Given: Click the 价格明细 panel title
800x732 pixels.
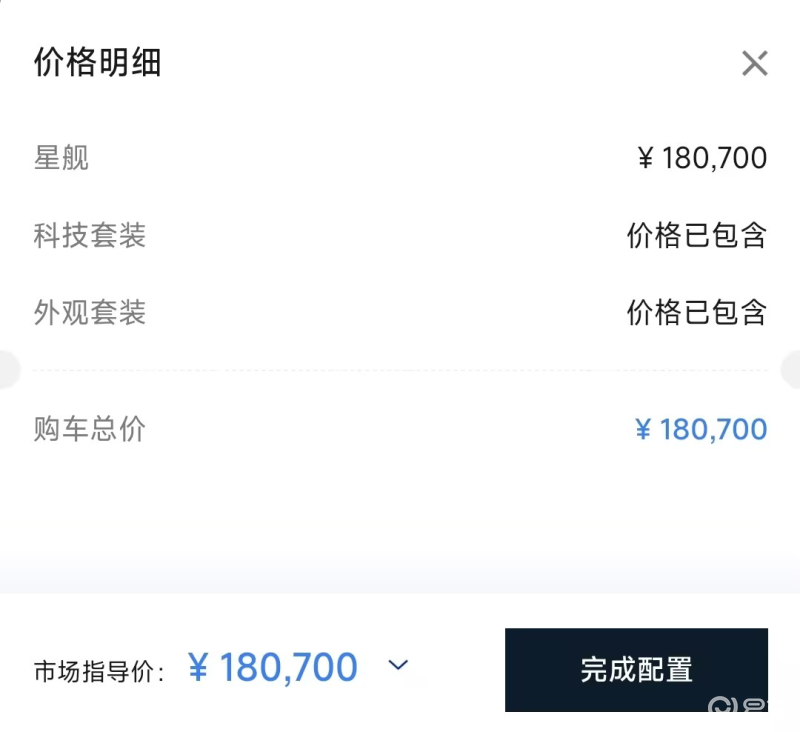Looking at the screenshot, I should [x=97, y=63].
